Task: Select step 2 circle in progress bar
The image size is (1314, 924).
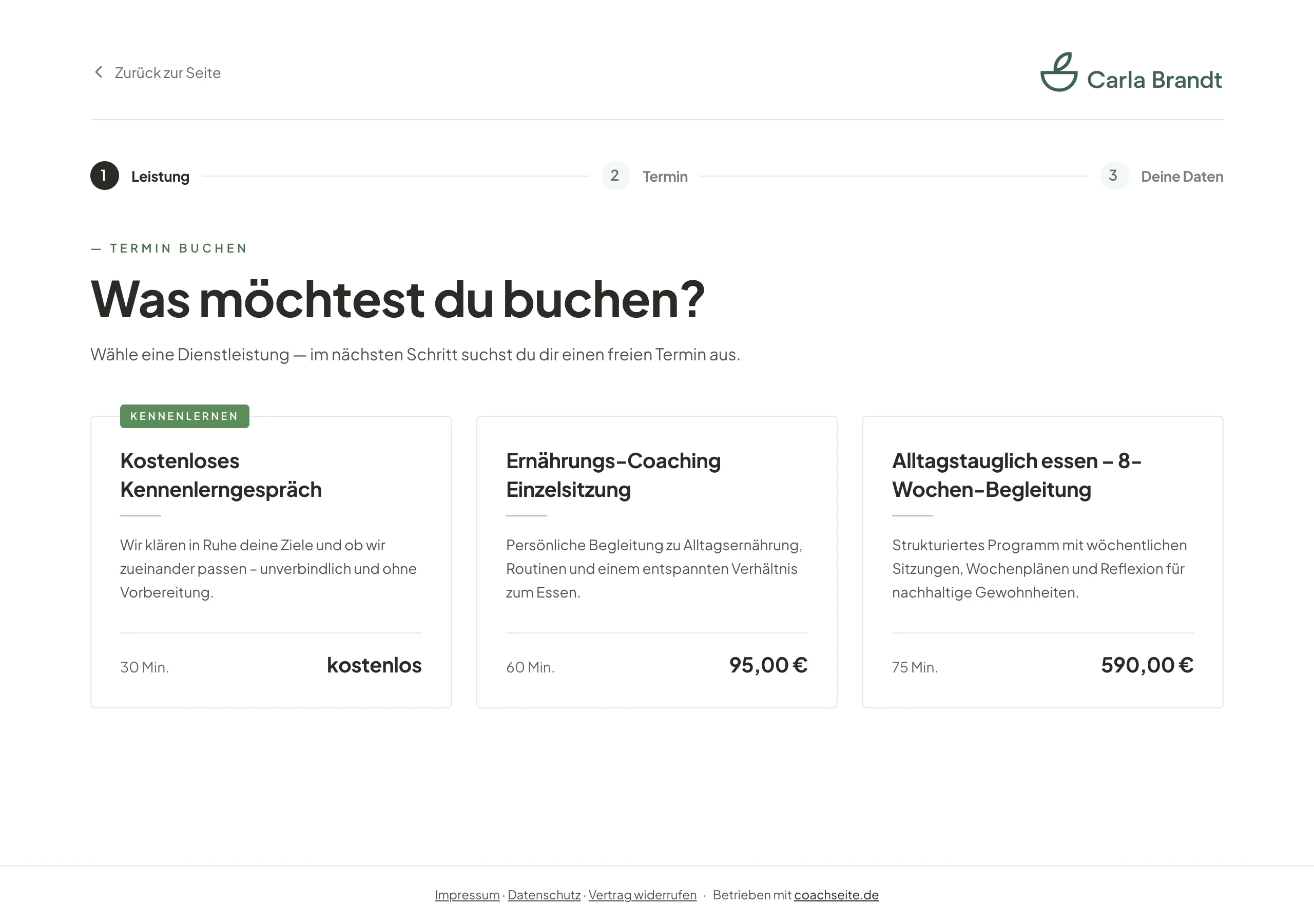Action: tap(615, 176)
